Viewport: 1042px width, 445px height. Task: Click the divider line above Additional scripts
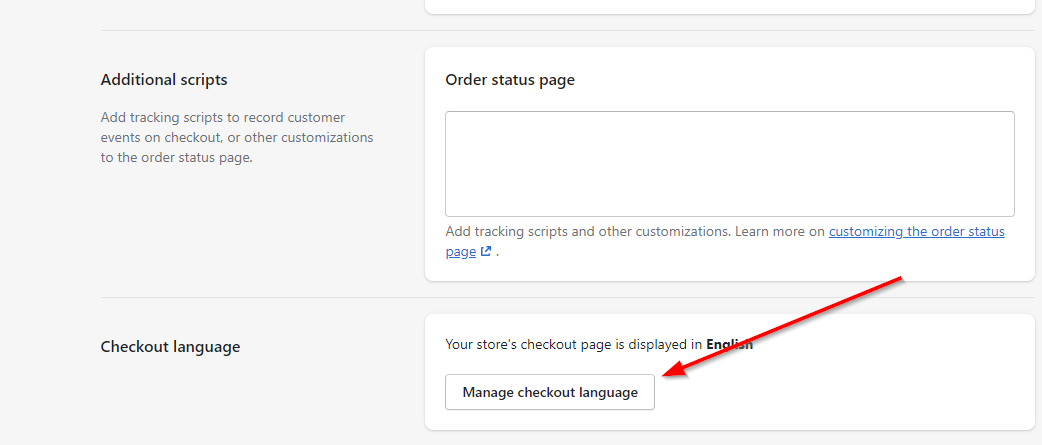tap(568, 30)
